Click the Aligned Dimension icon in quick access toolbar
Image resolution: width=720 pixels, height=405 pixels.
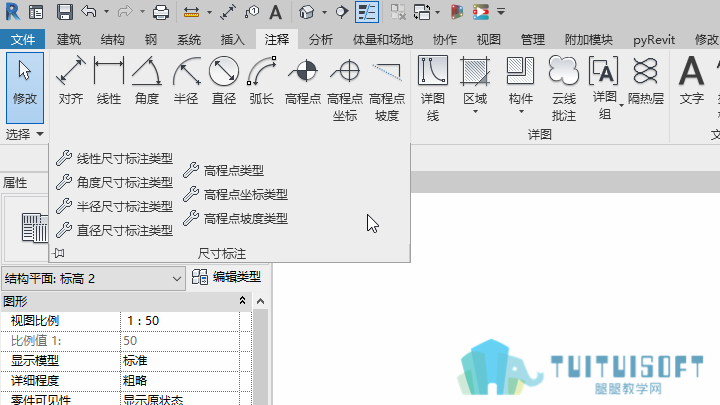228,12
